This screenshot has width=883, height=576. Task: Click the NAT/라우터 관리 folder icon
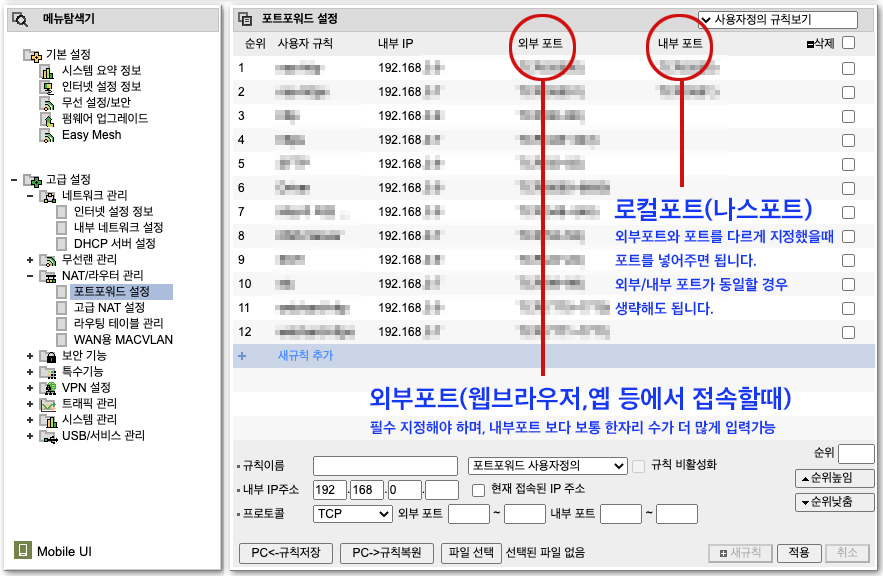click(x=48, y=276)
